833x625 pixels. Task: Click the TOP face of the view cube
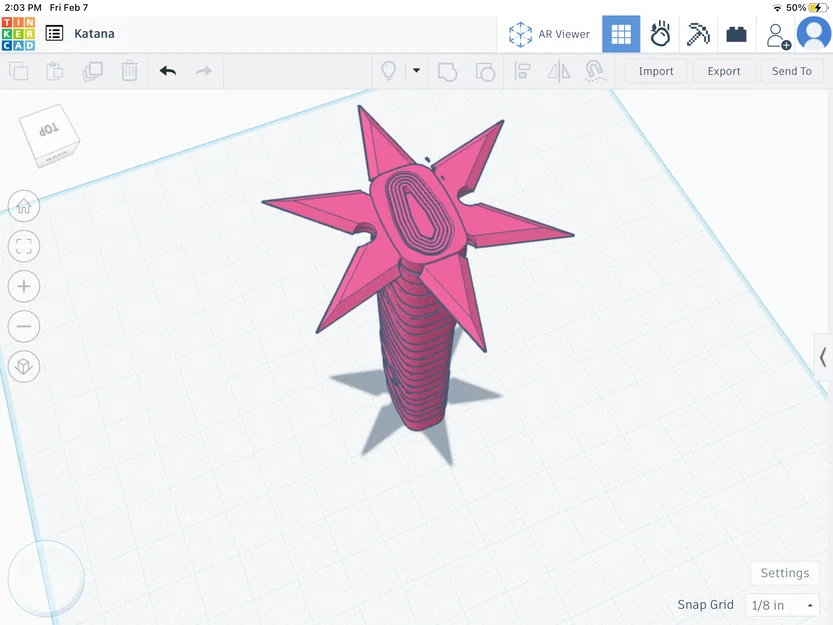tap(48, 130)
